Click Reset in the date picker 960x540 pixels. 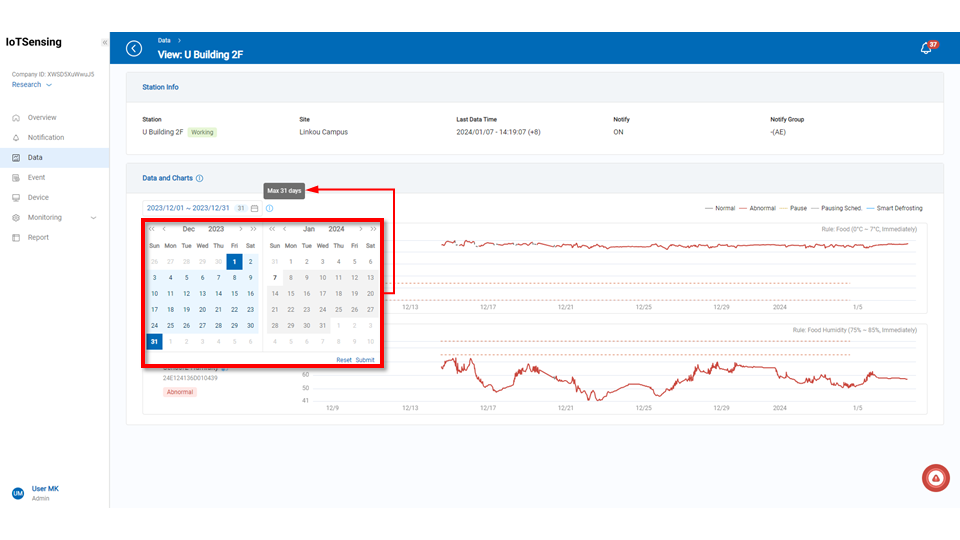point(343,360)
